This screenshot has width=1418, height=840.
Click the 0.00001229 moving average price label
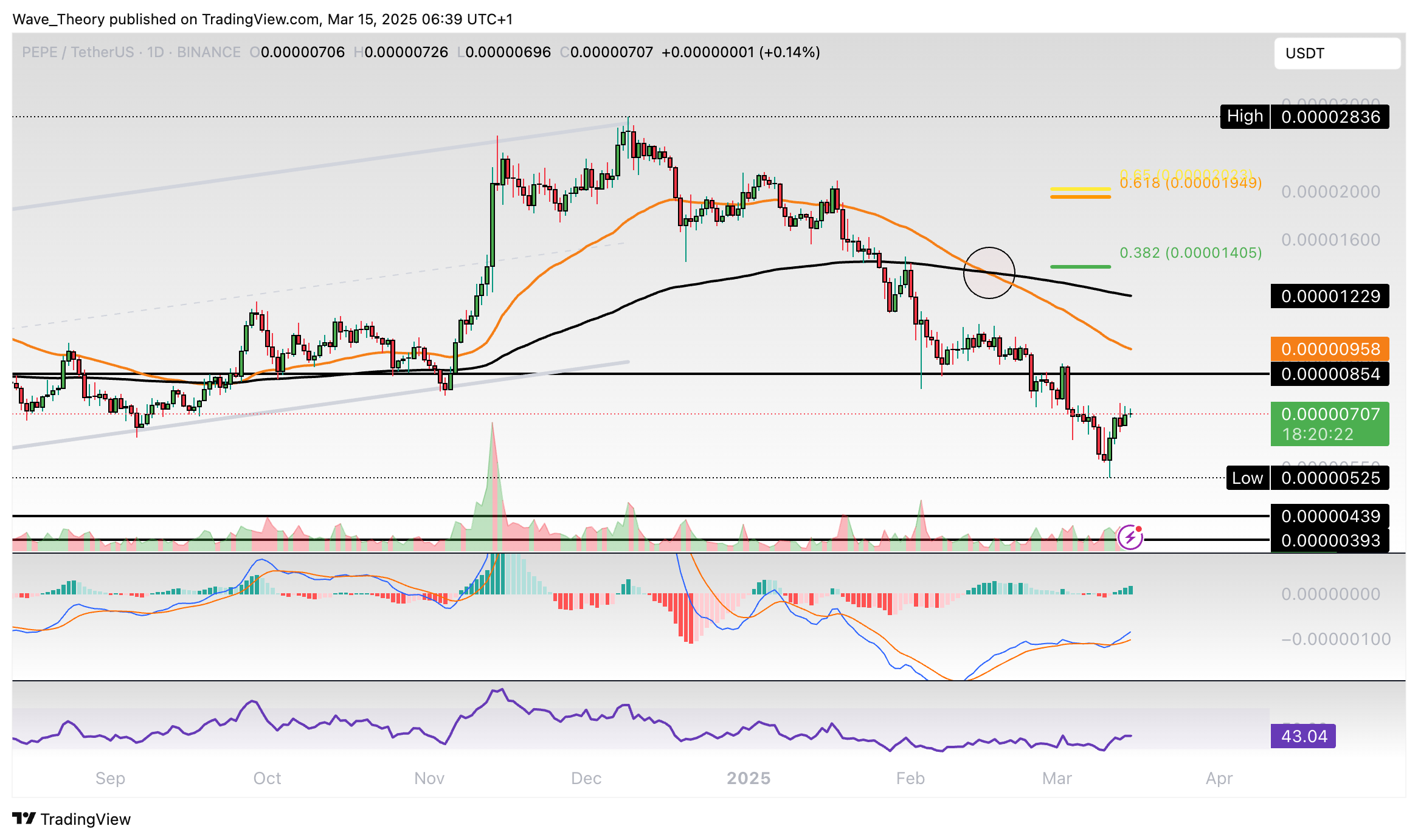coord(1329,296)
